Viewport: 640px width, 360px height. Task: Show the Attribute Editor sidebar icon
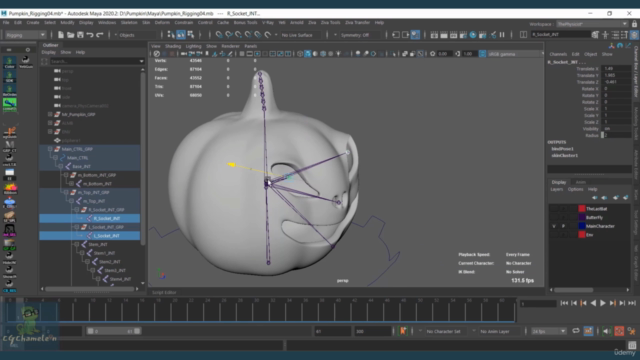[615, 35]
